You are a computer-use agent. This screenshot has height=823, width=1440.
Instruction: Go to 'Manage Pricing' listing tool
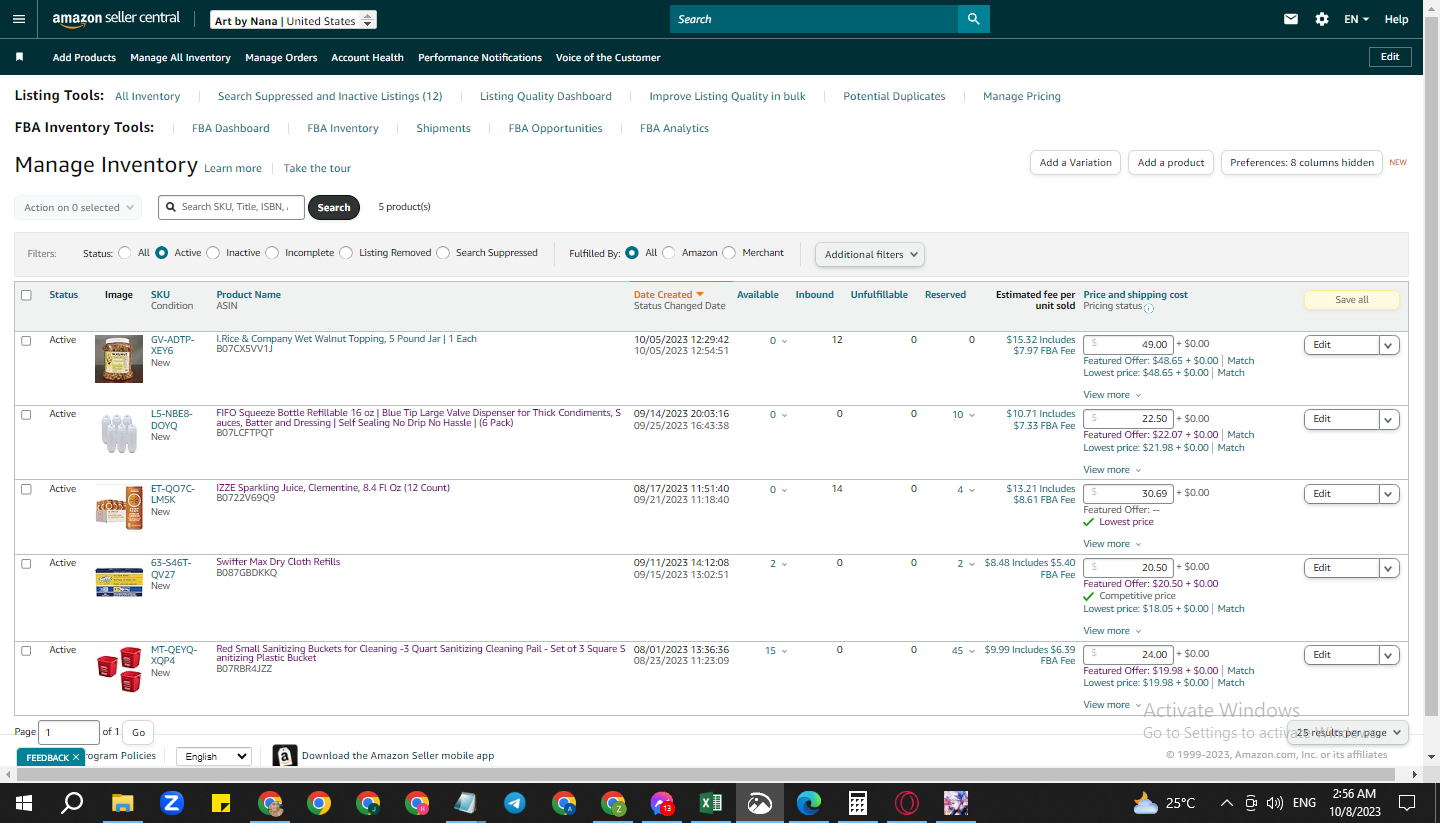pos(1022,96)
